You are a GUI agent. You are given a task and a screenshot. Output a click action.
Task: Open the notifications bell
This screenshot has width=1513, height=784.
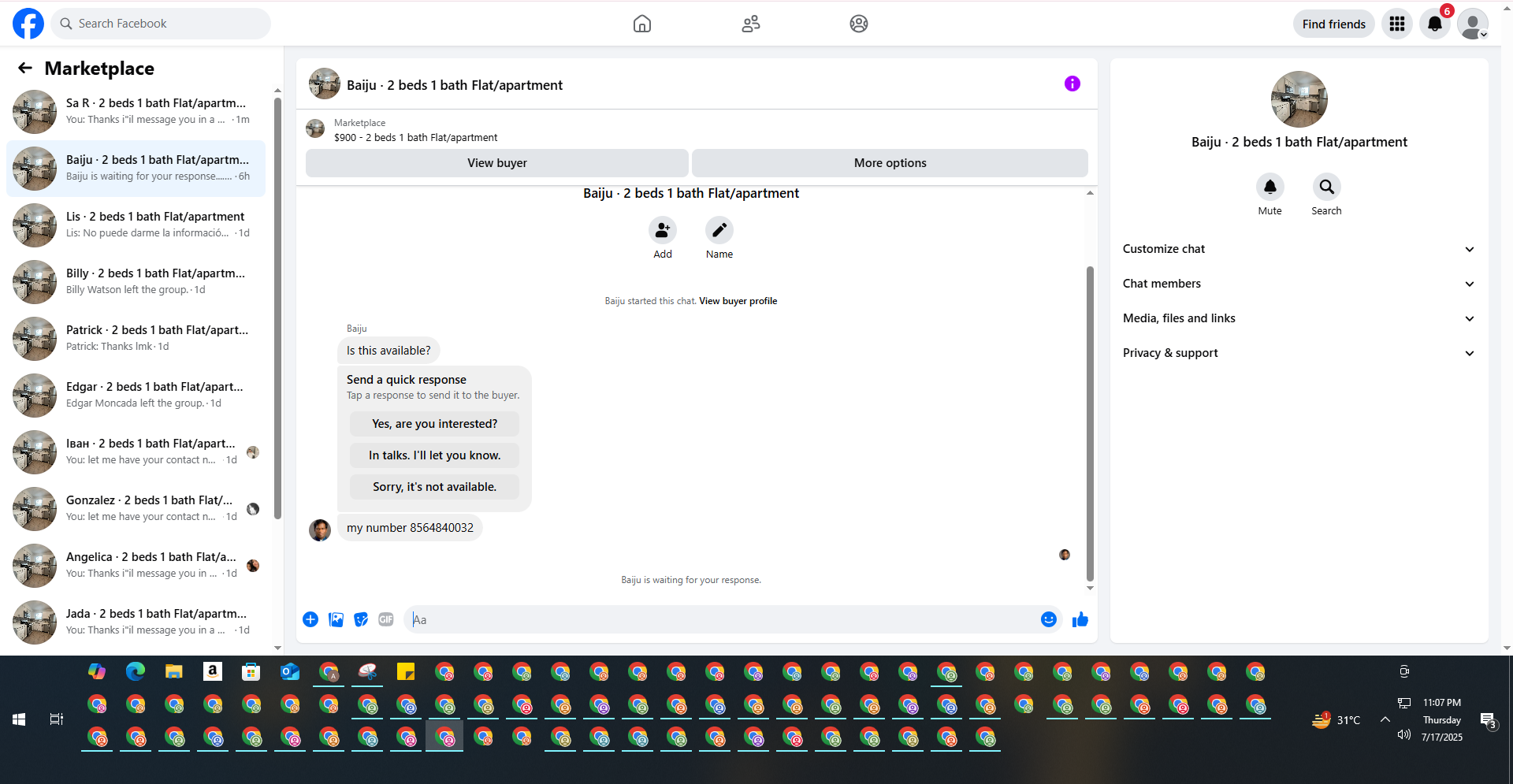(1435, 24)
